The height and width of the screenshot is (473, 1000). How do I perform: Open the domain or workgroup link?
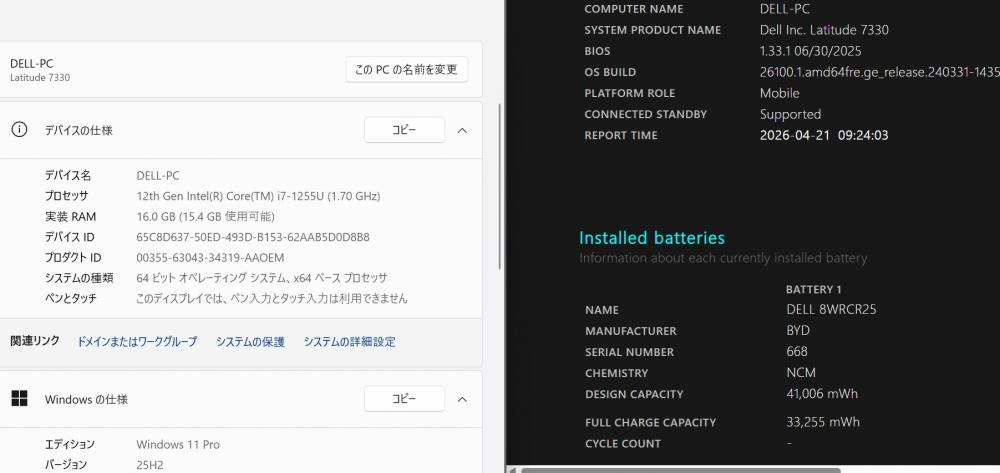click(x=137, y=342)
